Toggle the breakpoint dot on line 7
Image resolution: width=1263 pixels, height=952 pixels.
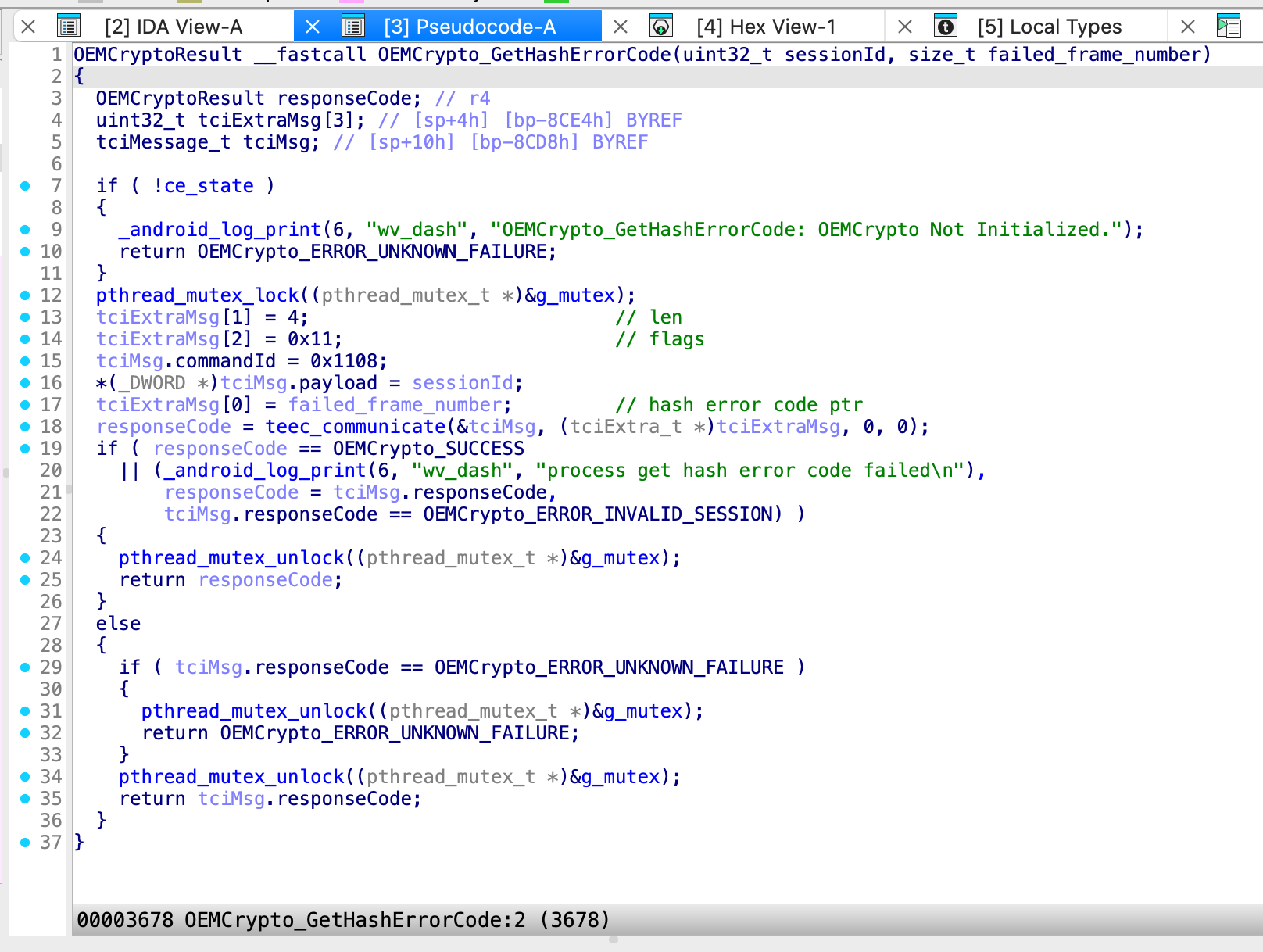pos(24,186)
